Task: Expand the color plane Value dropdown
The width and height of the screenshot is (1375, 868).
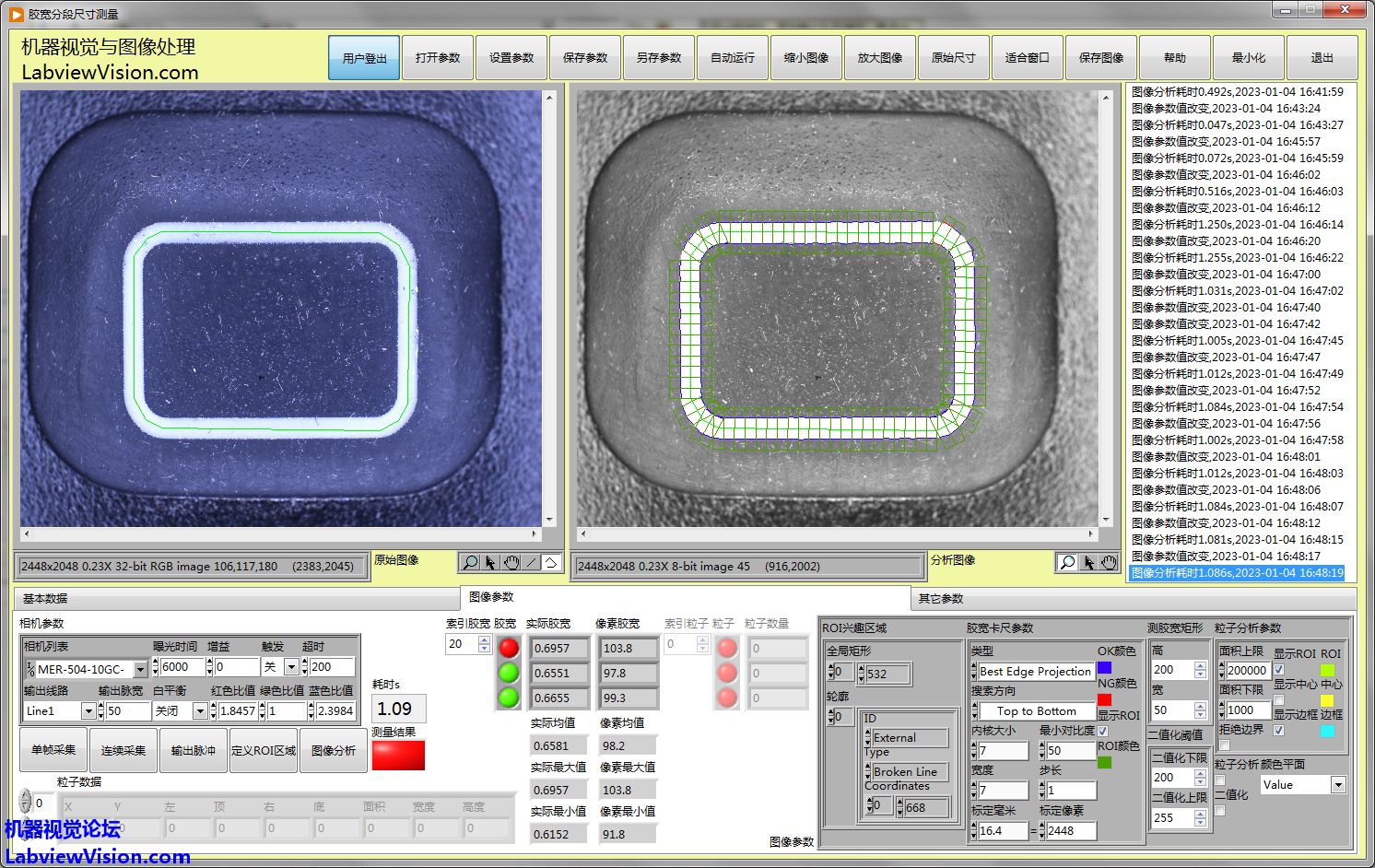Action: (x=1338, y=785)
